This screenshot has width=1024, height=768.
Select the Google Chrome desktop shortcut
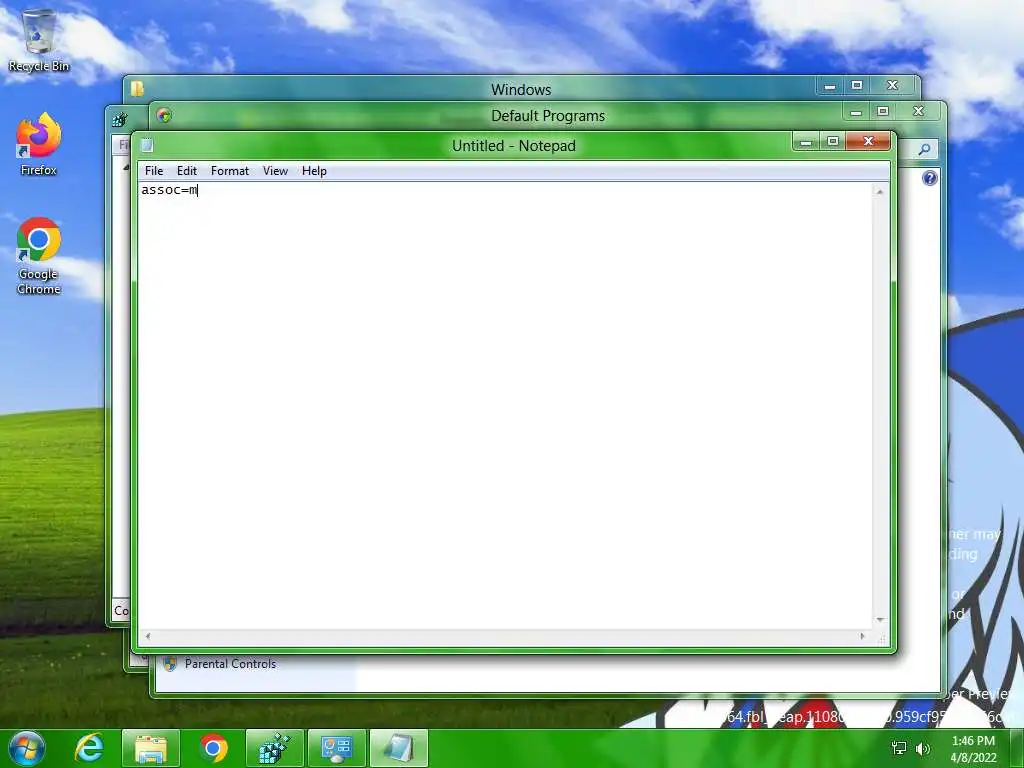[39, 256]
